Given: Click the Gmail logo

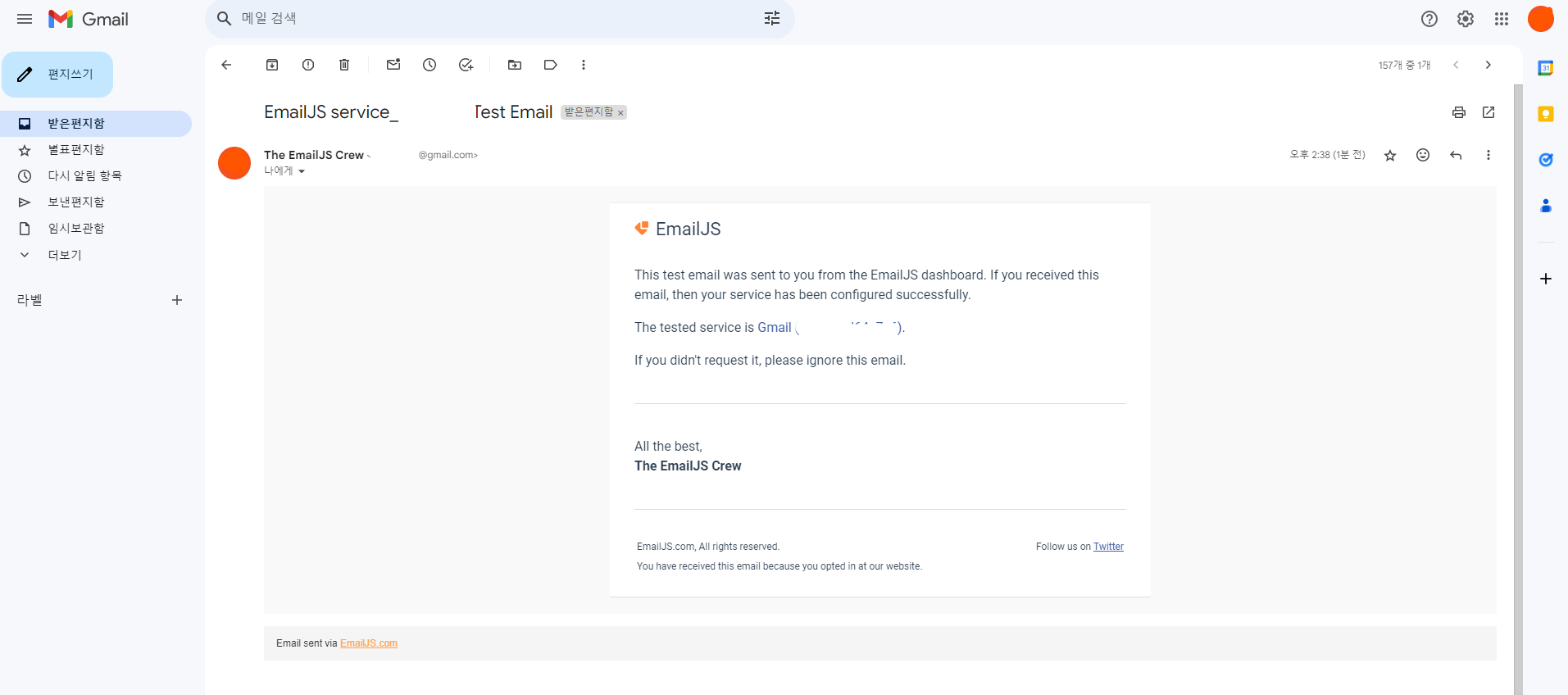Looking at the screenshot, I should point(89,19).
